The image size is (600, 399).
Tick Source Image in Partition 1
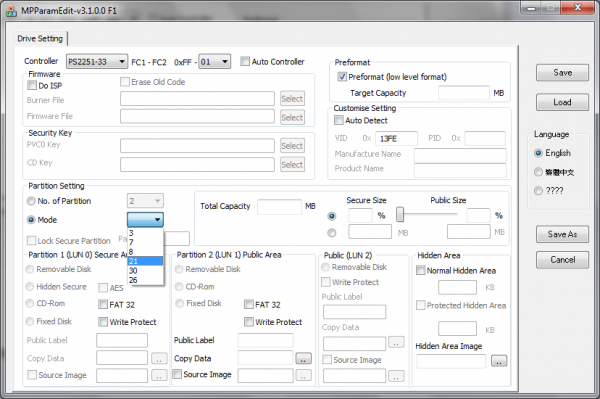pos(32,375)
